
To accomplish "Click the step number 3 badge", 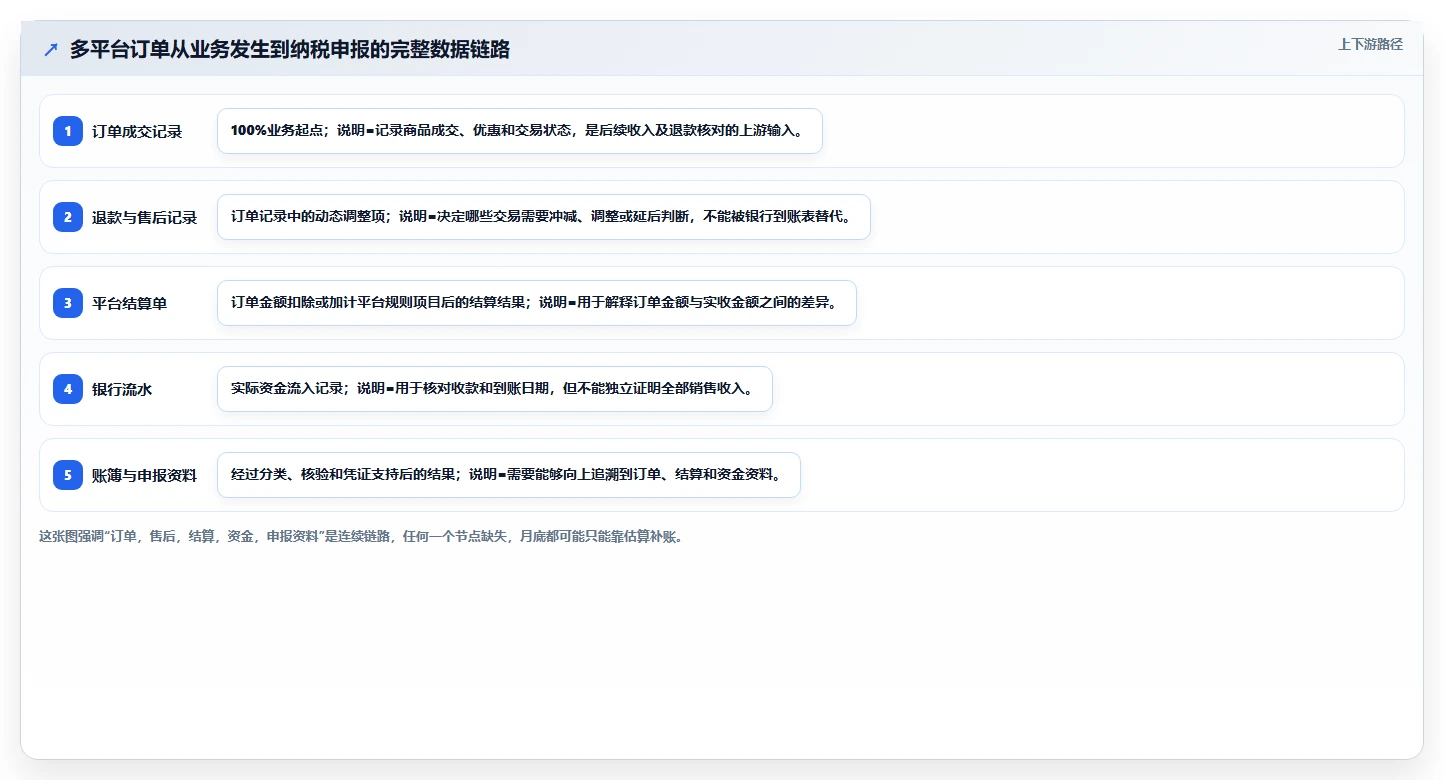I will [x=68, y=303].
